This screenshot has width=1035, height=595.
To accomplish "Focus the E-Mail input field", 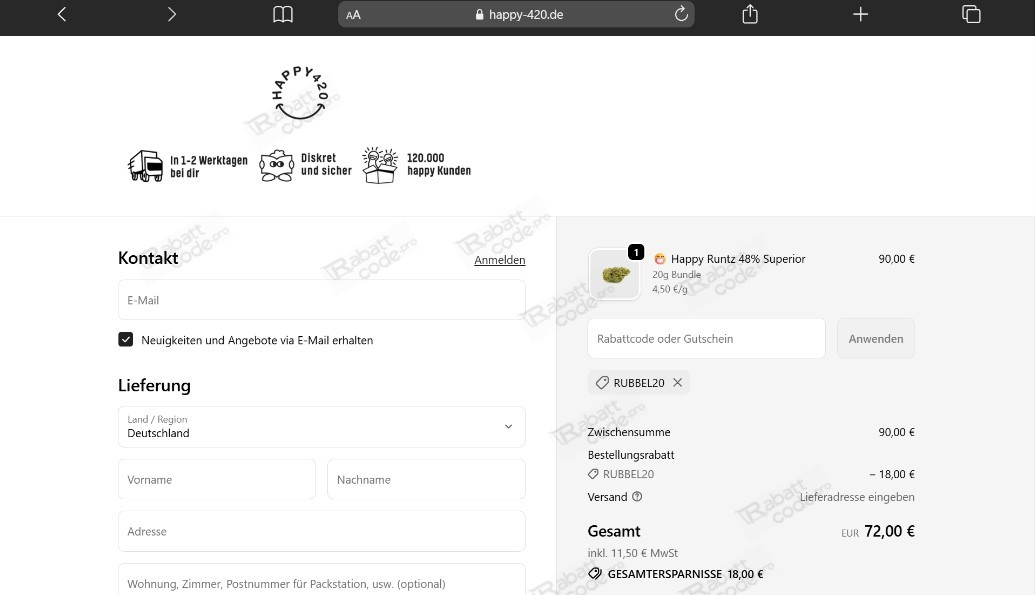I will tap(321, 300).
